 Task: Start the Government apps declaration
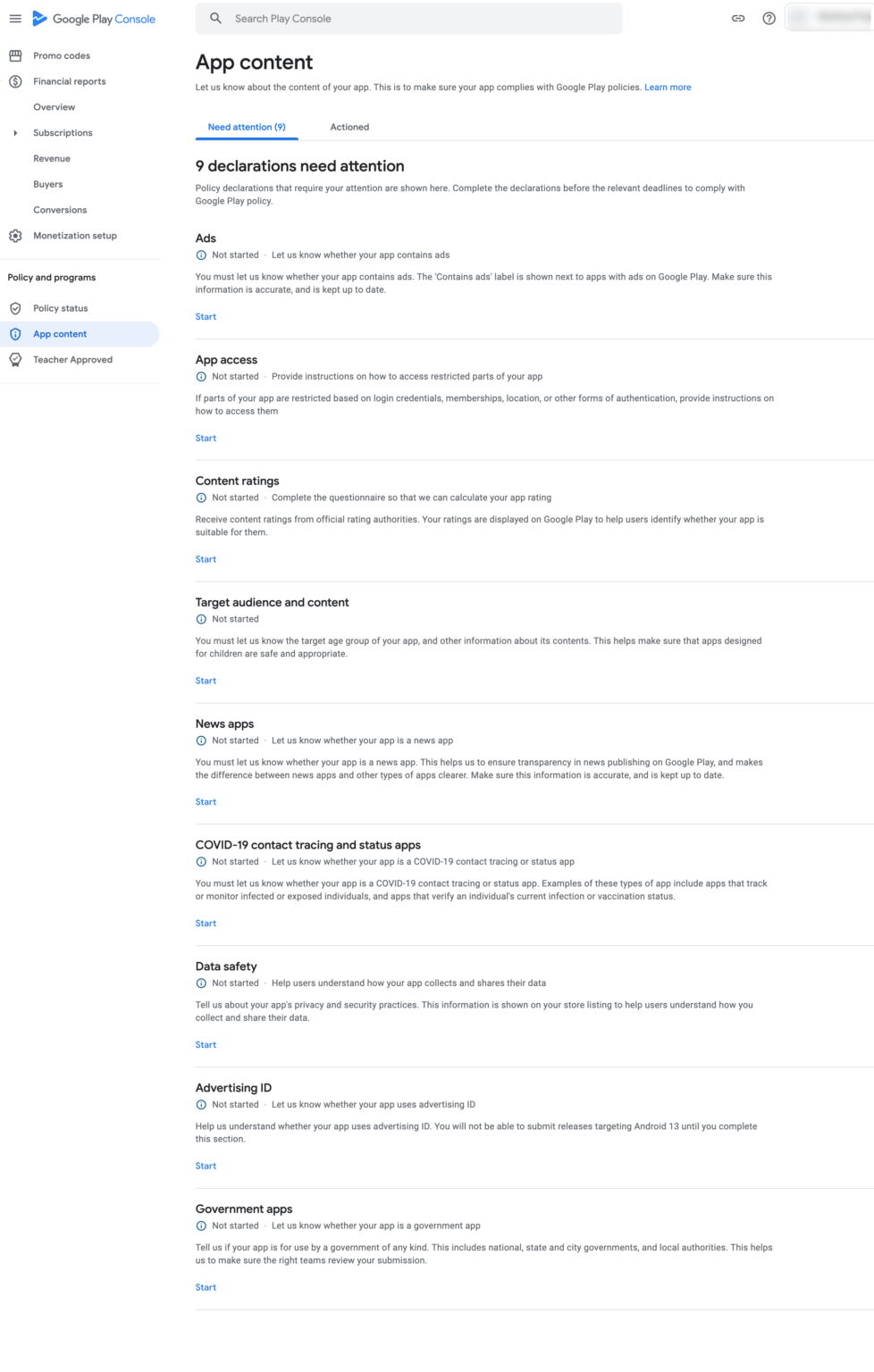206,1288
